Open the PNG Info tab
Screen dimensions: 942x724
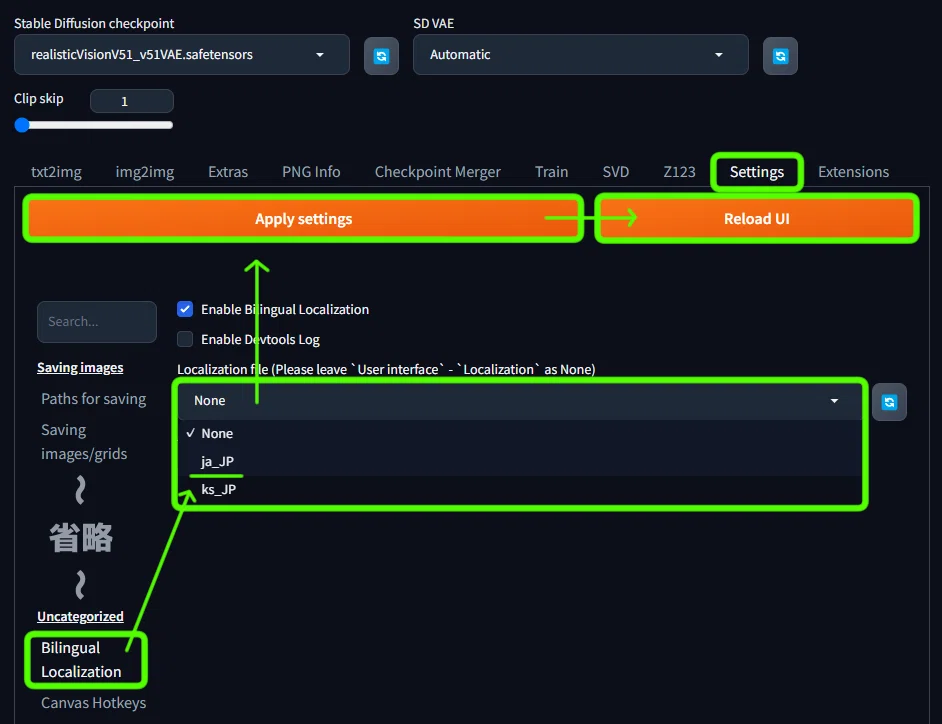[x=311, y=172]
